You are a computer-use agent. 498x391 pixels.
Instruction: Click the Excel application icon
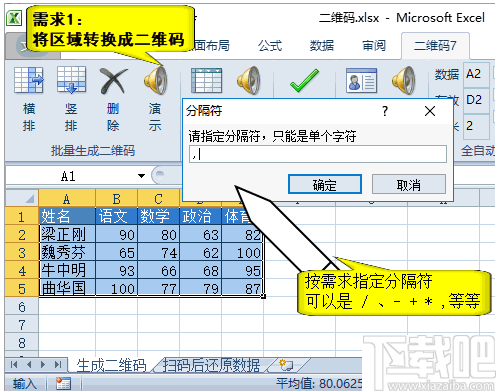pyautogui.click(x=14, y=18)
